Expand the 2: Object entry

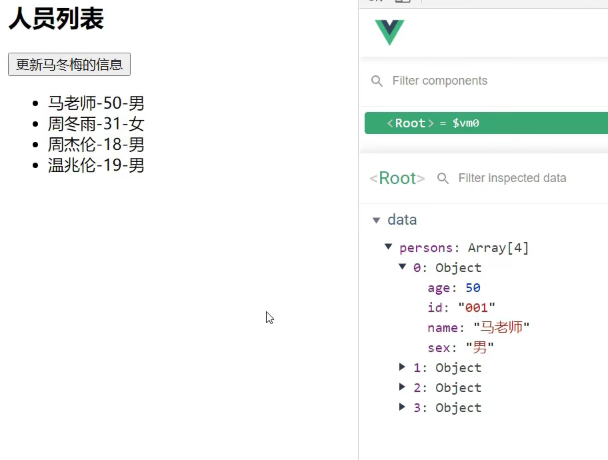pyautogui.click(x=402, y=388)
